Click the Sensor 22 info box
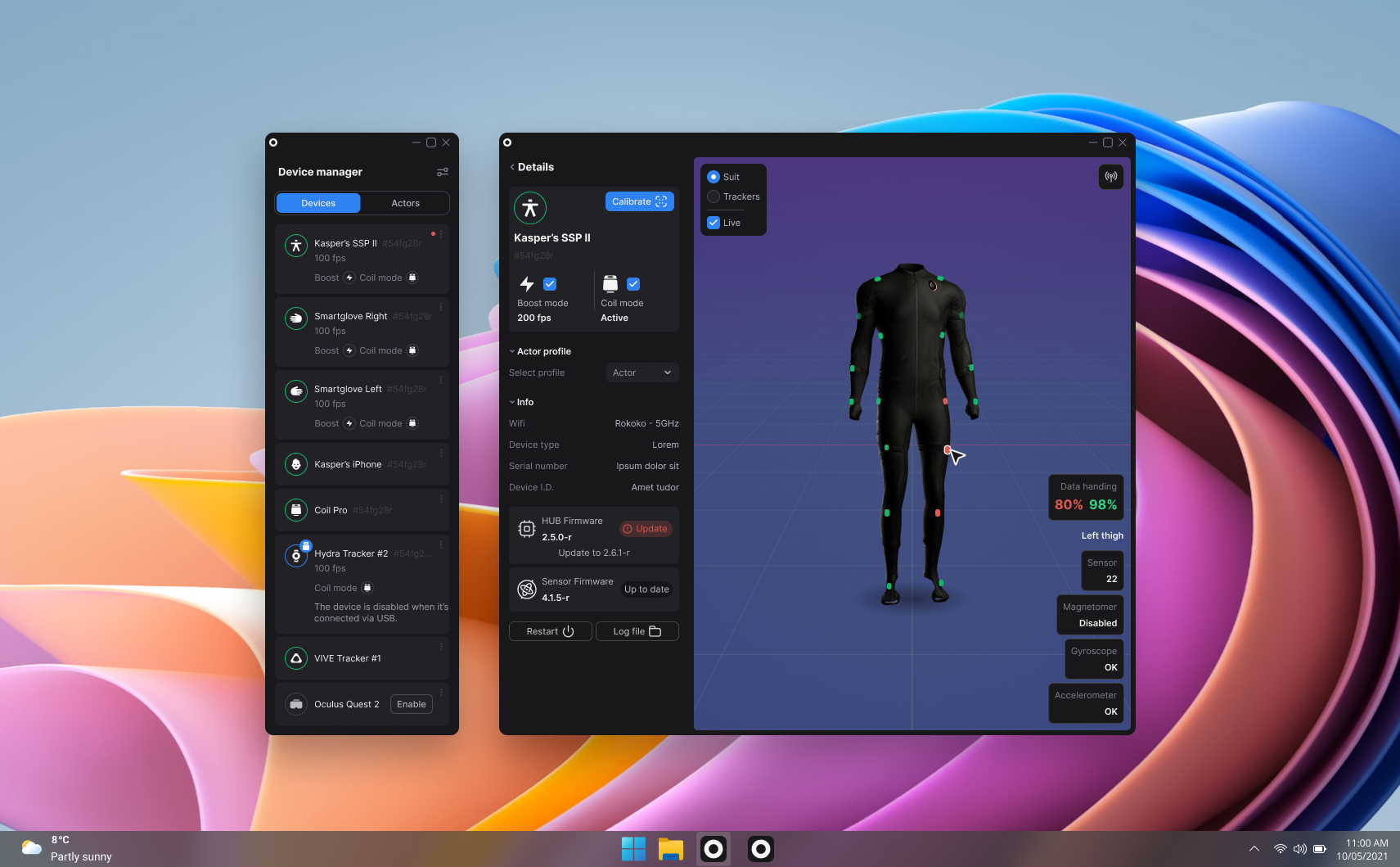This screenshot has height=867, width=1400. 1102,571
